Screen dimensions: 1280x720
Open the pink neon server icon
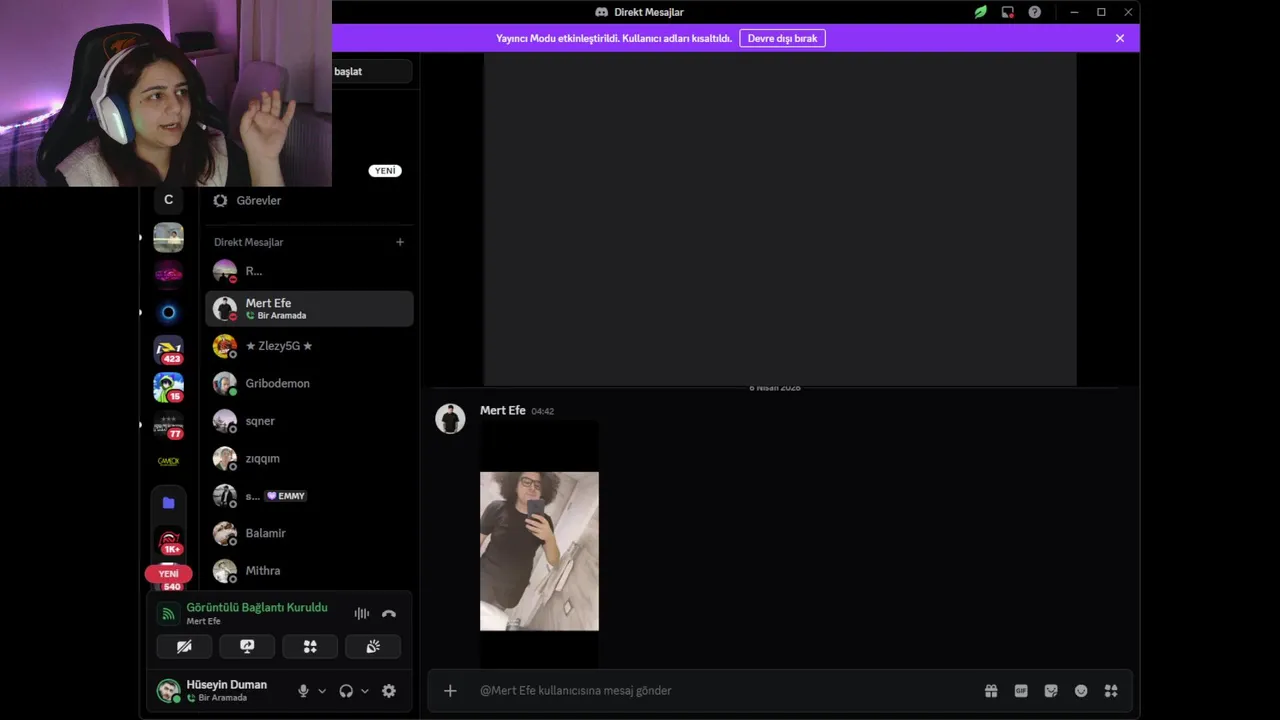pos(168,274)
